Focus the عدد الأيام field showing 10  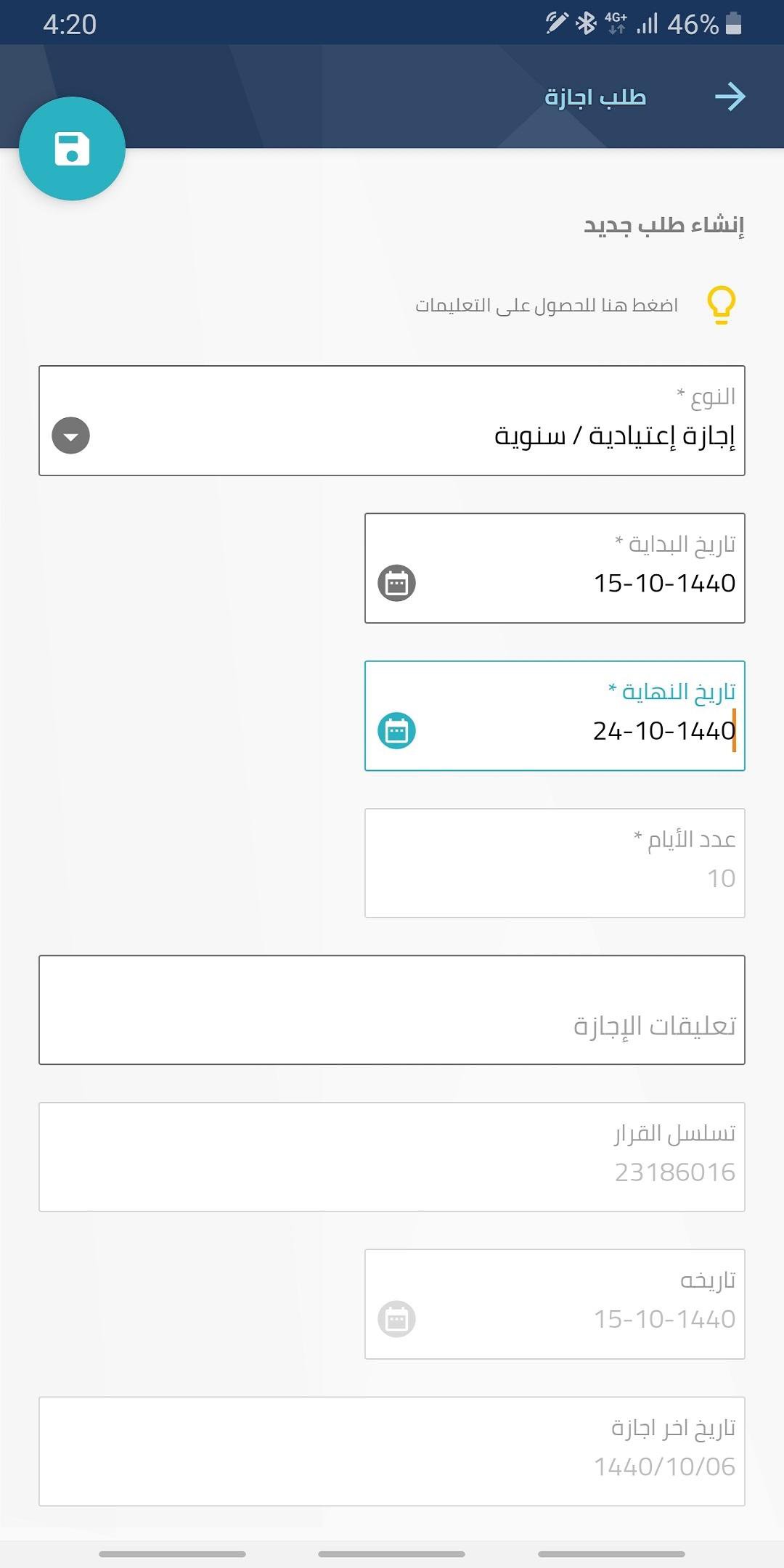554,862
